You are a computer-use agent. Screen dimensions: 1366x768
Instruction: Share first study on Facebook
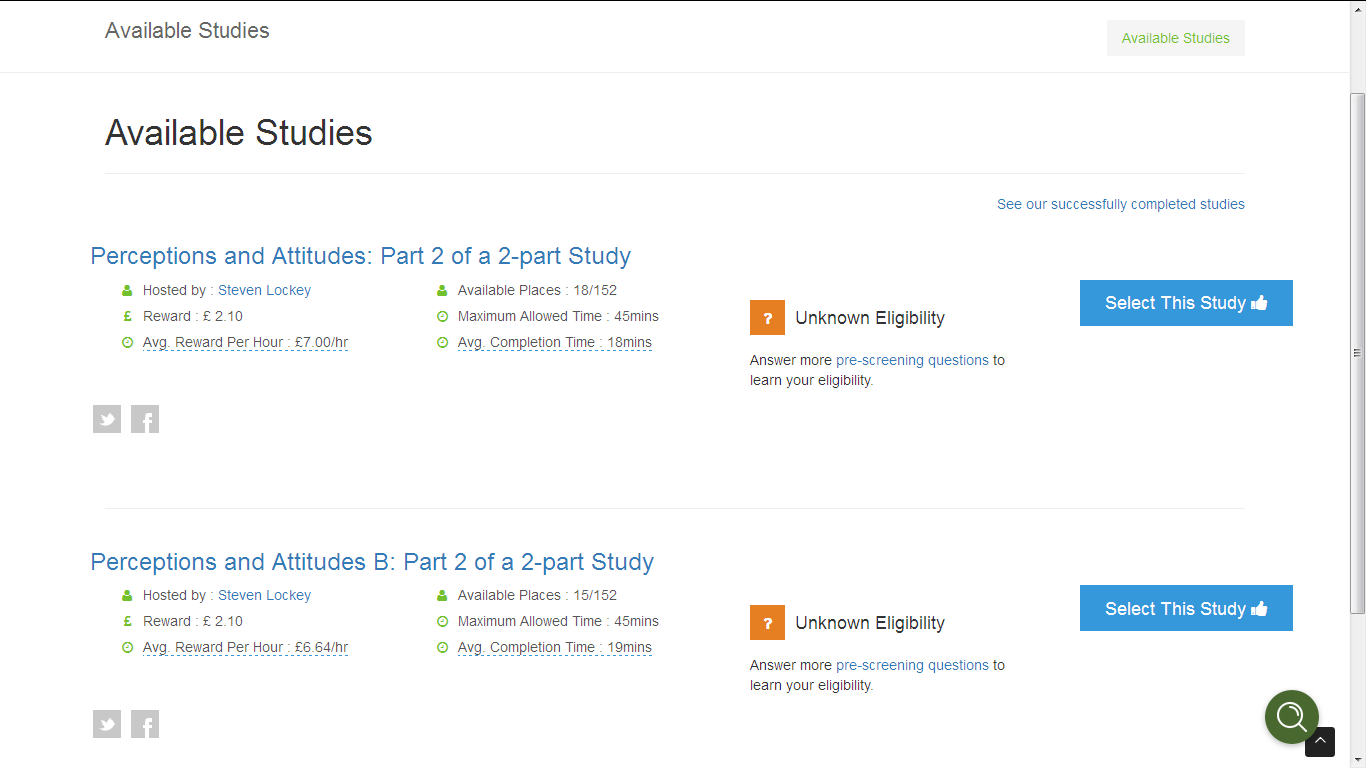145,419
